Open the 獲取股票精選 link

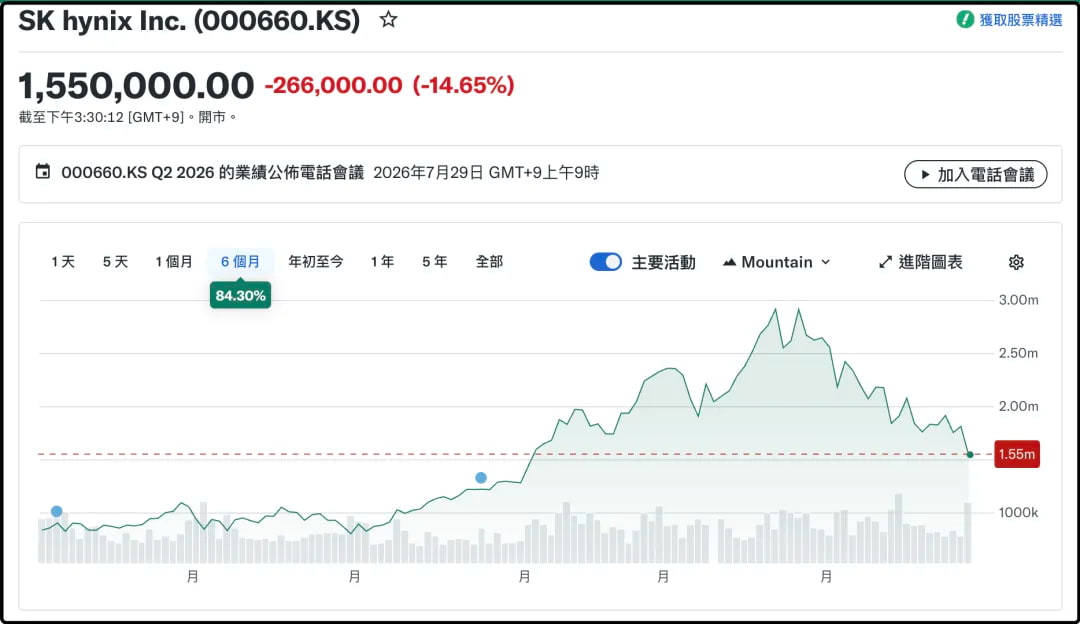(x=1020, y=20)
